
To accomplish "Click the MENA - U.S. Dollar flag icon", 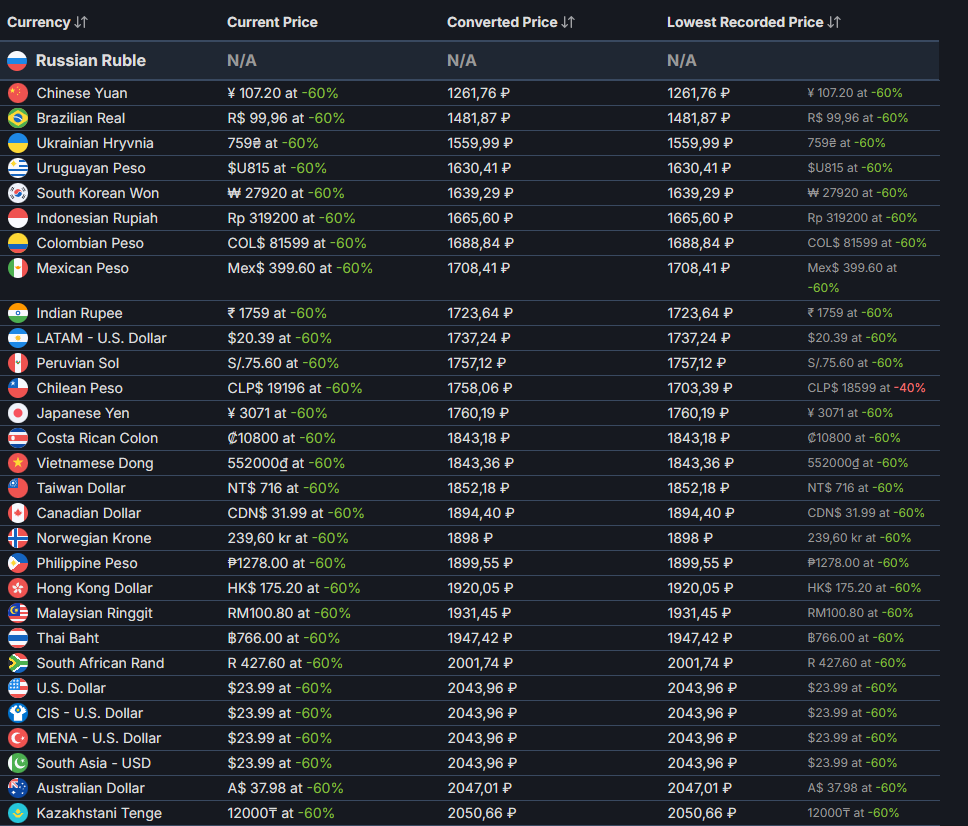I will (18, 738).
